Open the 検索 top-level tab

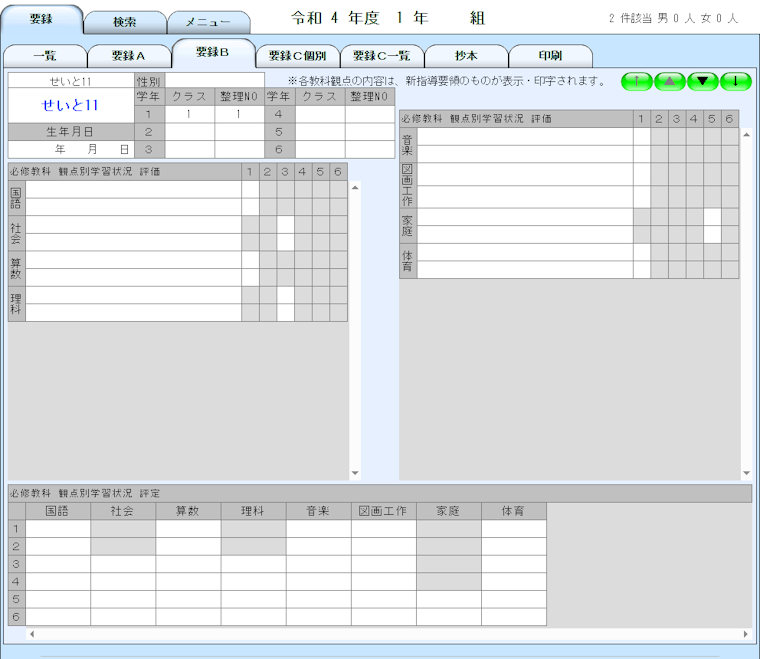(x=124, y=22)
